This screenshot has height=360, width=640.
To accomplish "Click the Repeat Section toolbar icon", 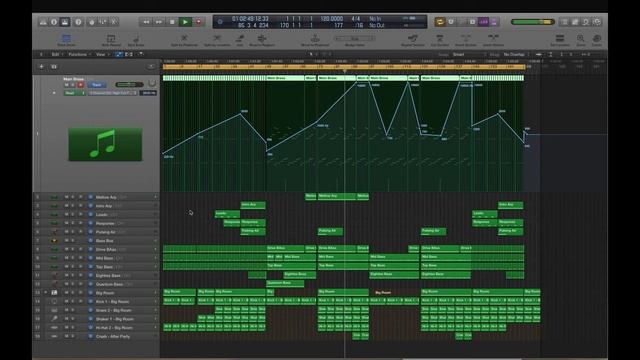I will coord(413,40).
